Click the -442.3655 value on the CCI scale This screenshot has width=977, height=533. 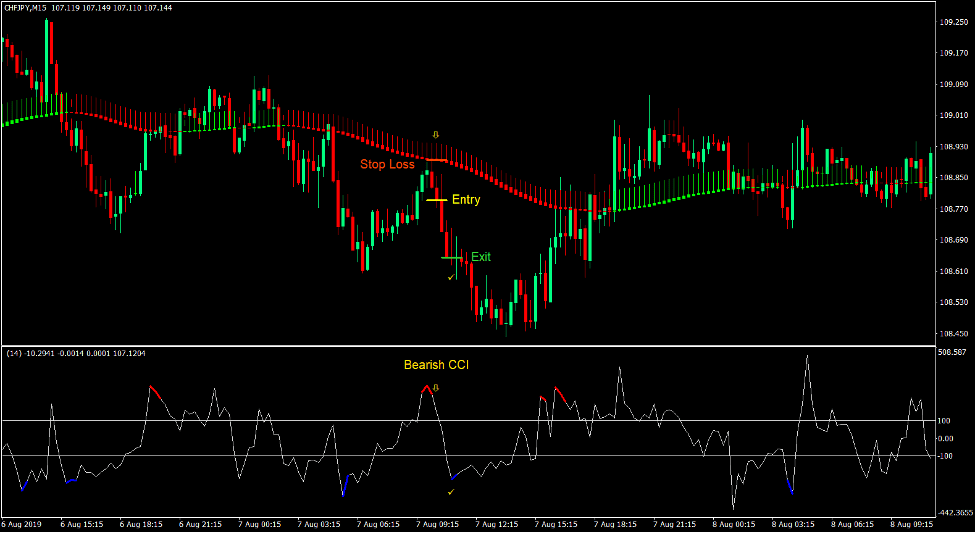coord(955,511)
